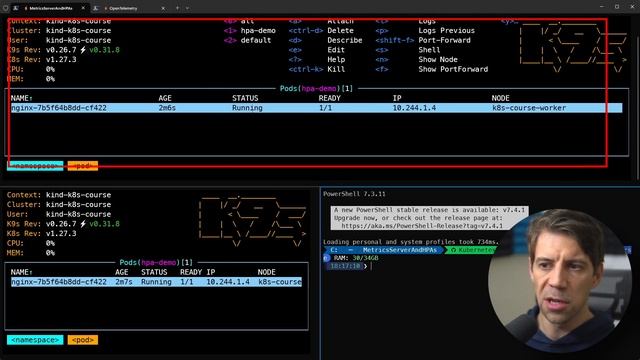The width and height of the screenshot is (640, 360).
Task: Click the lightning icon in bottom-left K9s Rev
Action: tap(83, 224)
